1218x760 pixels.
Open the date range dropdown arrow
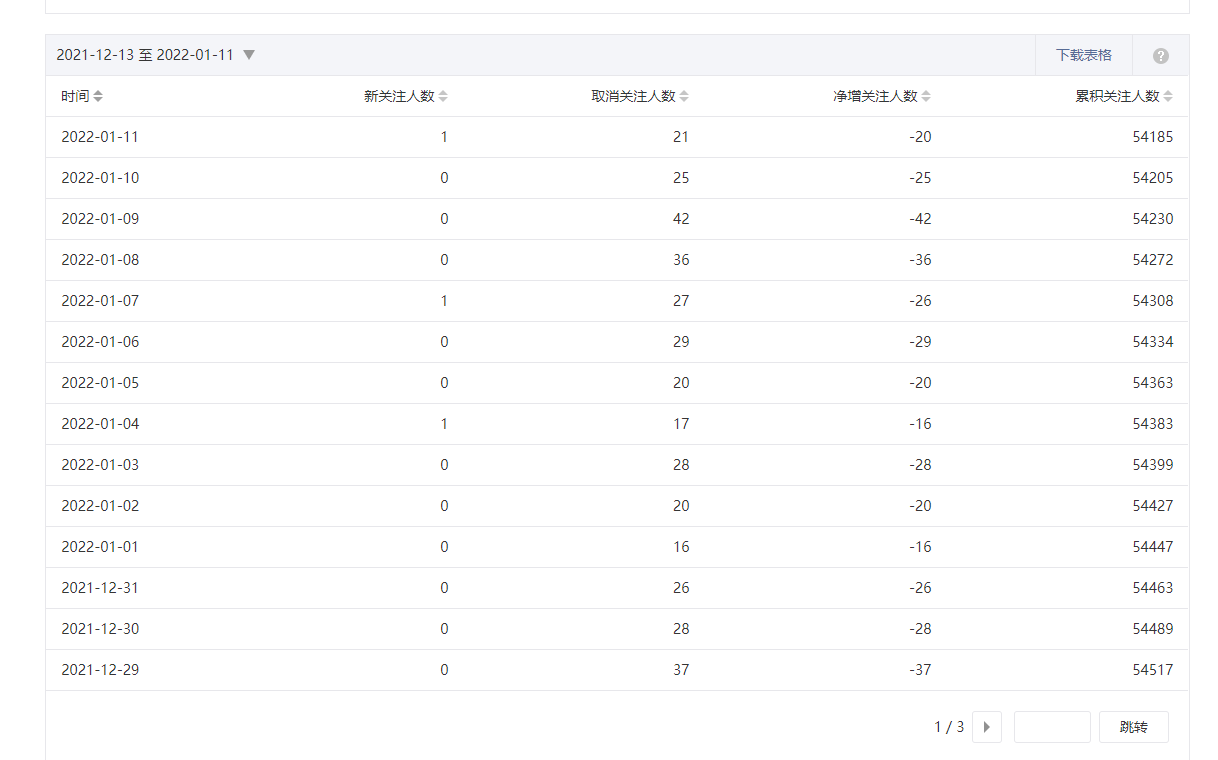pyautogui.click(x=249, y=55)
